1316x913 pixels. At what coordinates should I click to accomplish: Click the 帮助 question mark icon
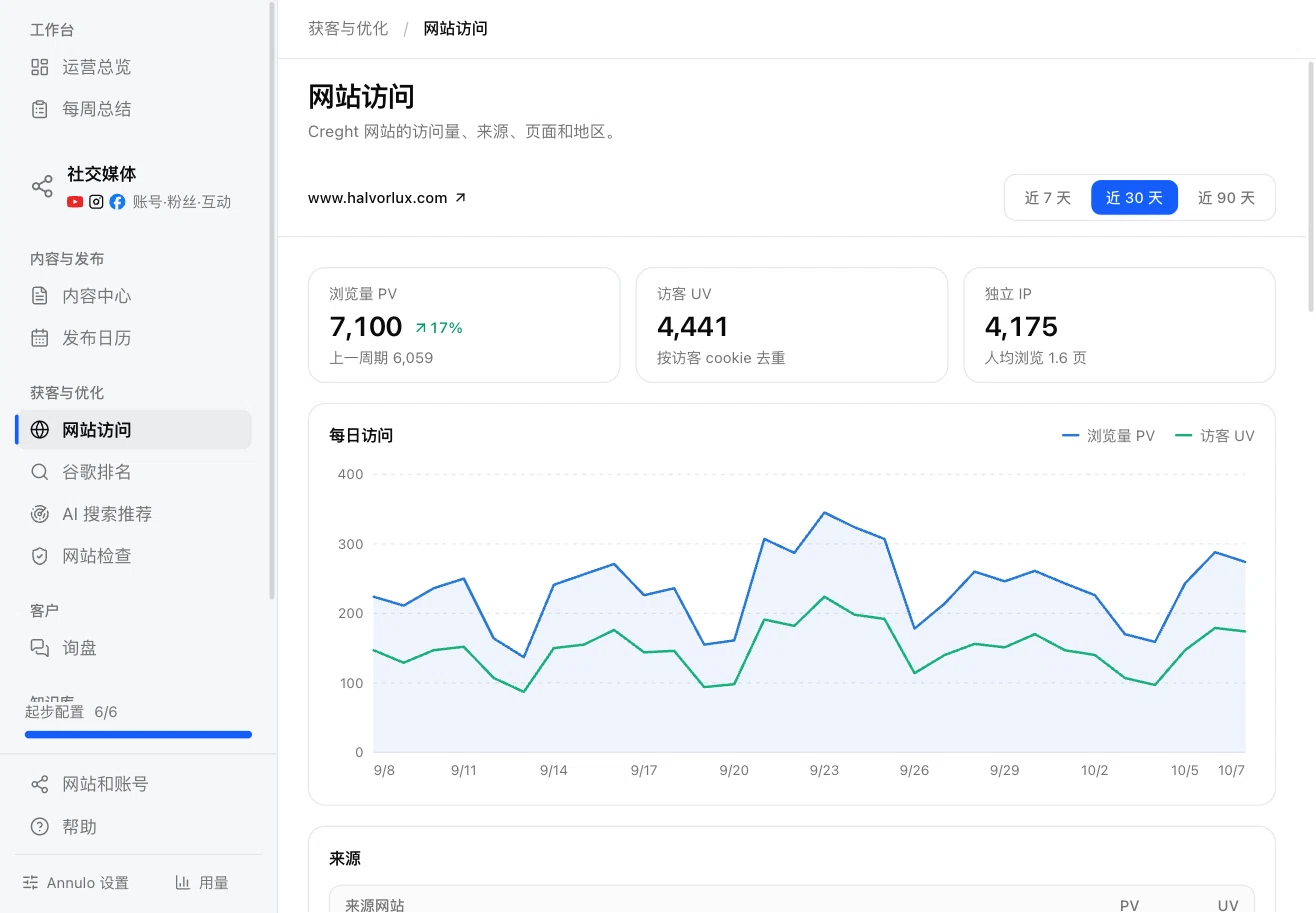pos(40,827)
